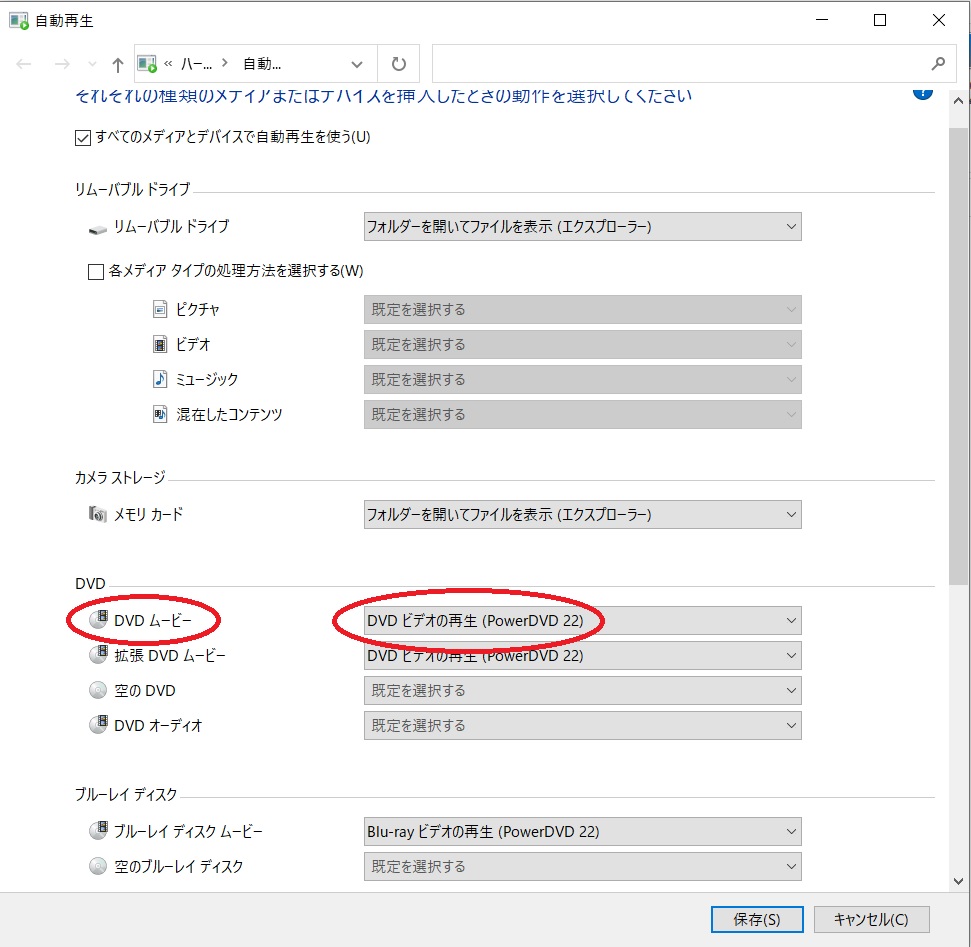Screen dimensions: 971x947
Task: Click the address bar AutoPlay location icon
Action: [147, 64]
